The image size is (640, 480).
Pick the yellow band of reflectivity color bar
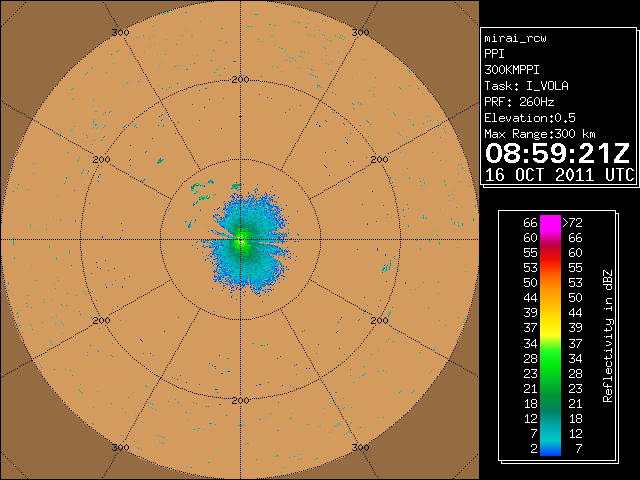click(x=550, y=328)
